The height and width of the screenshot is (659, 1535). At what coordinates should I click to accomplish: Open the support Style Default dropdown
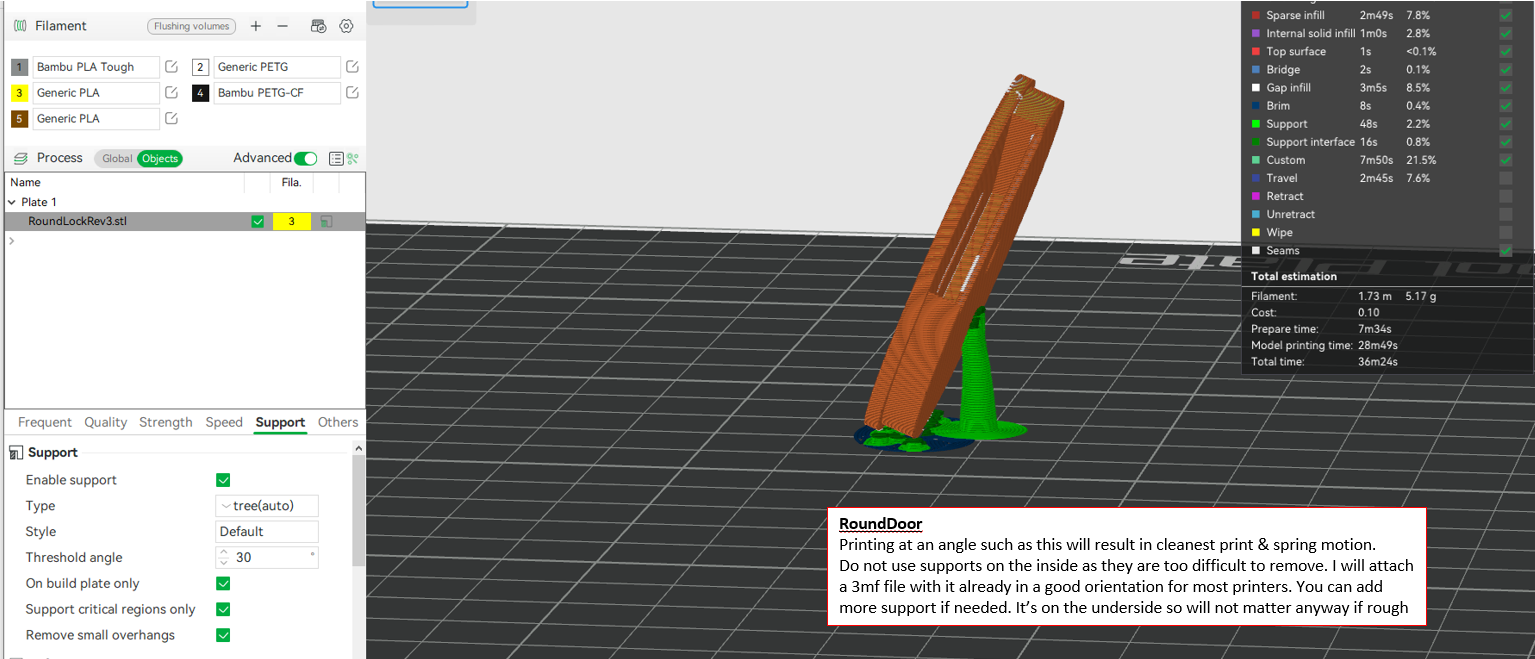point(267,531)
